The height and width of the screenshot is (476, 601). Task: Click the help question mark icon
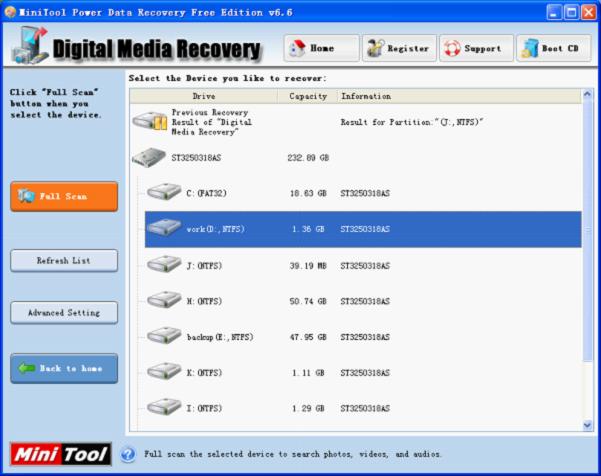pos(128,455)
